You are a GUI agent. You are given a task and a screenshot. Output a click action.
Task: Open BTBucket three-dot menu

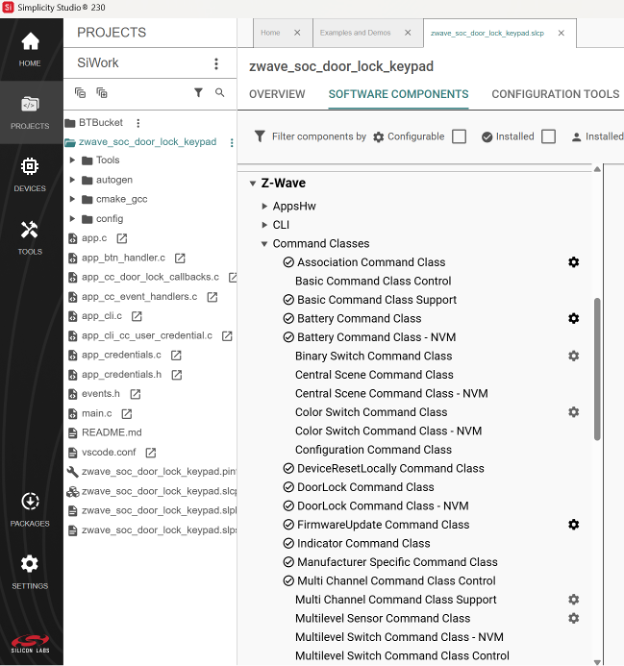click(x=138, y=123)
